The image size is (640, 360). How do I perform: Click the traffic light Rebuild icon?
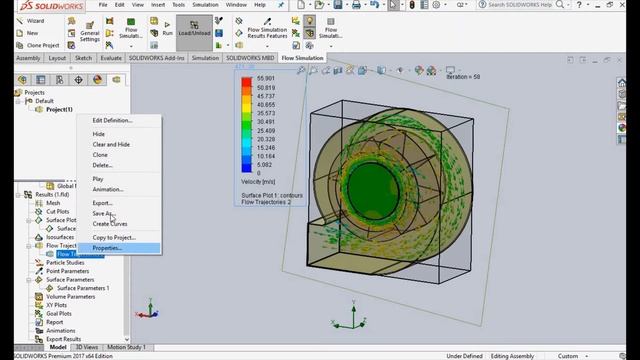coord(412,5)
